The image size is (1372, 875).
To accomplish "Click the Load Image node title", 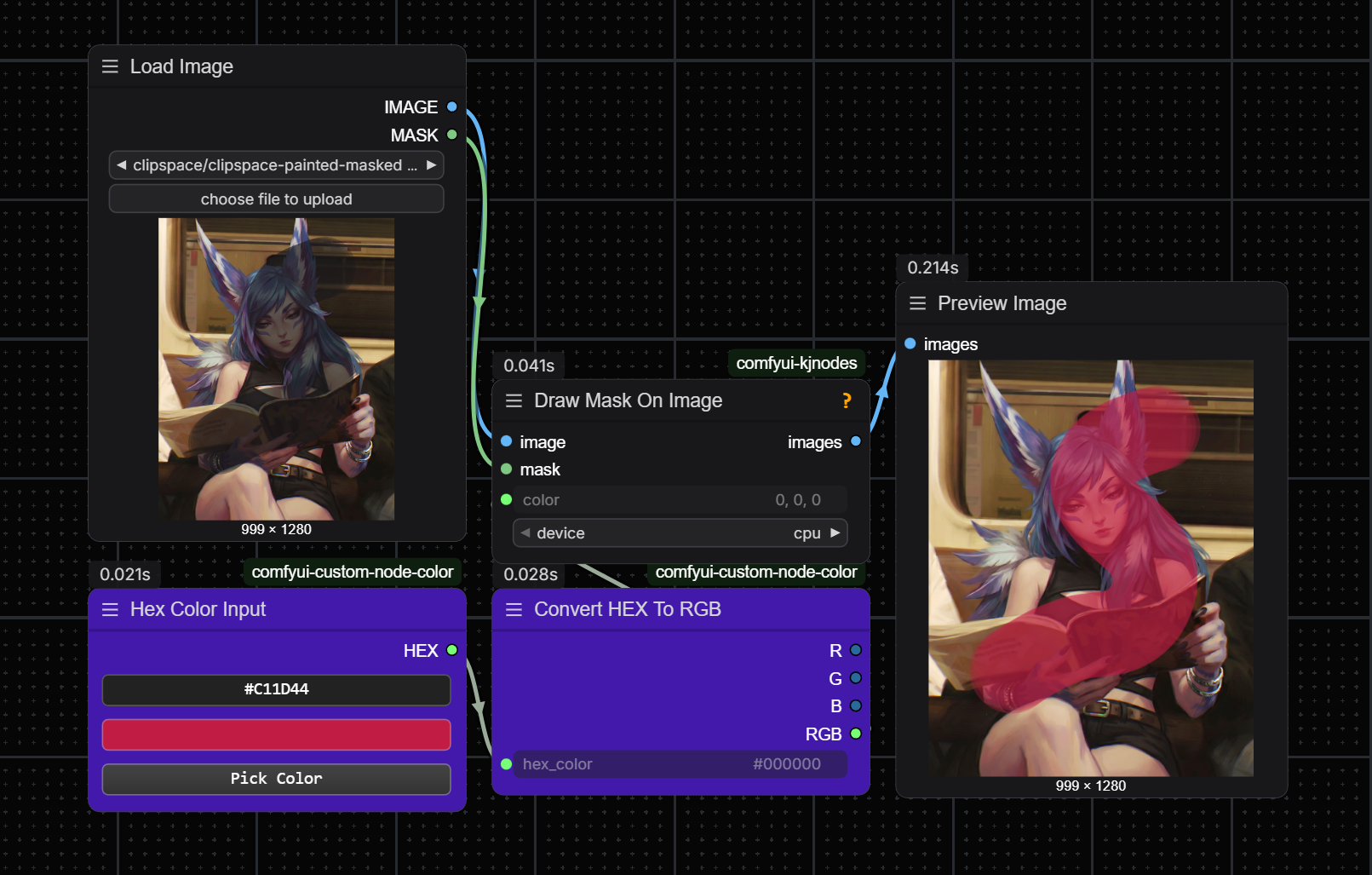I will (181, 66).
